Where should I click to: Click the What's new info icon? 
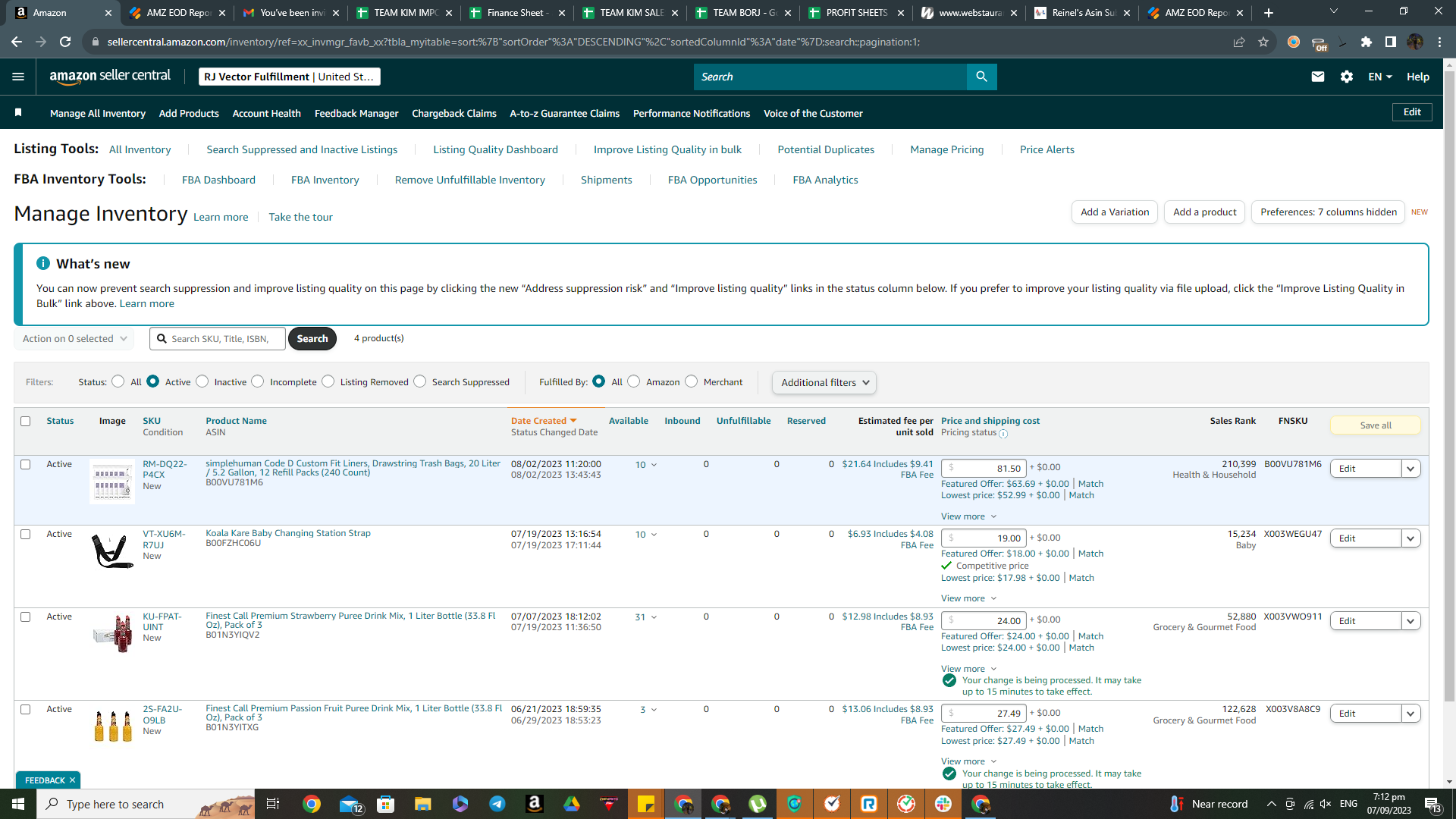pos(43,263)
